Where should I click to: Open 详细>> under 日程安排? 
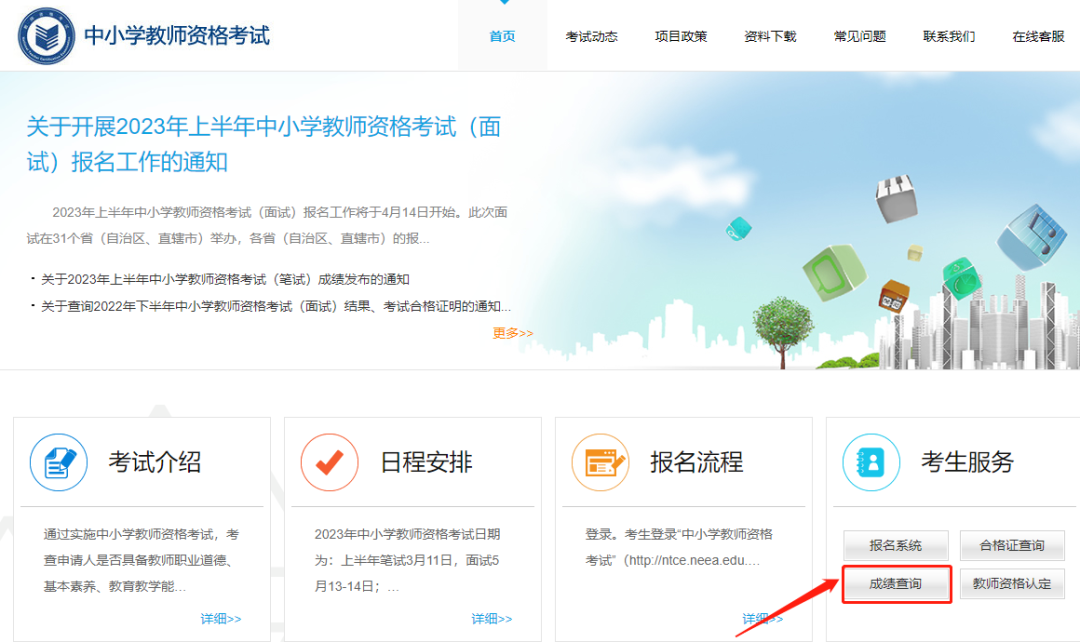pyautogui.click(x=492, y=619)
